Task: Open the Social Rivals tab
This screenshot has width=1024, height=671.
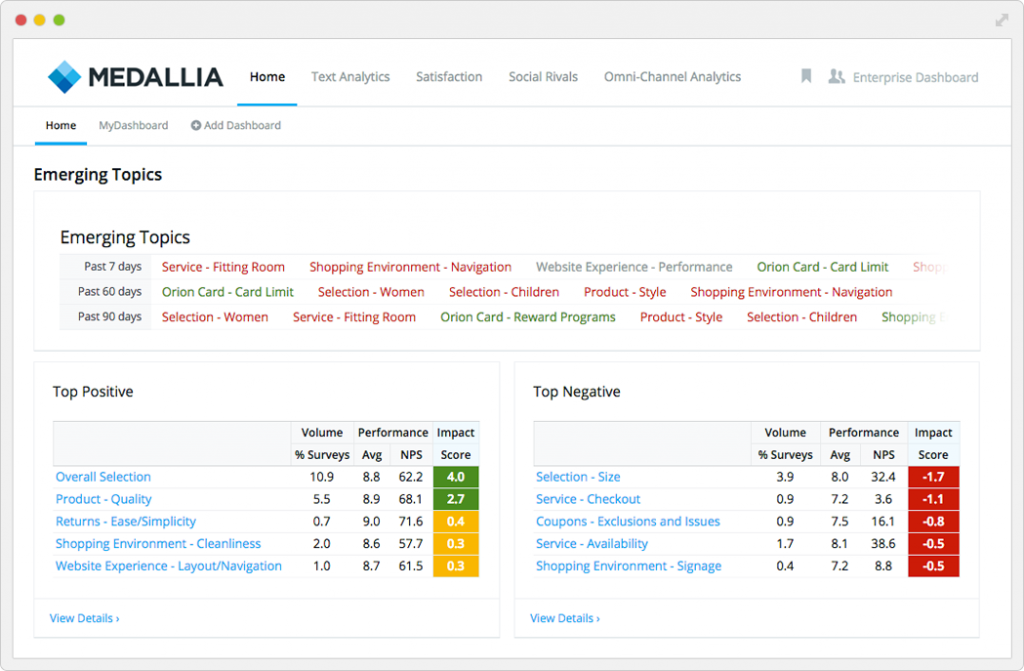Action: [x=543, y=77]
